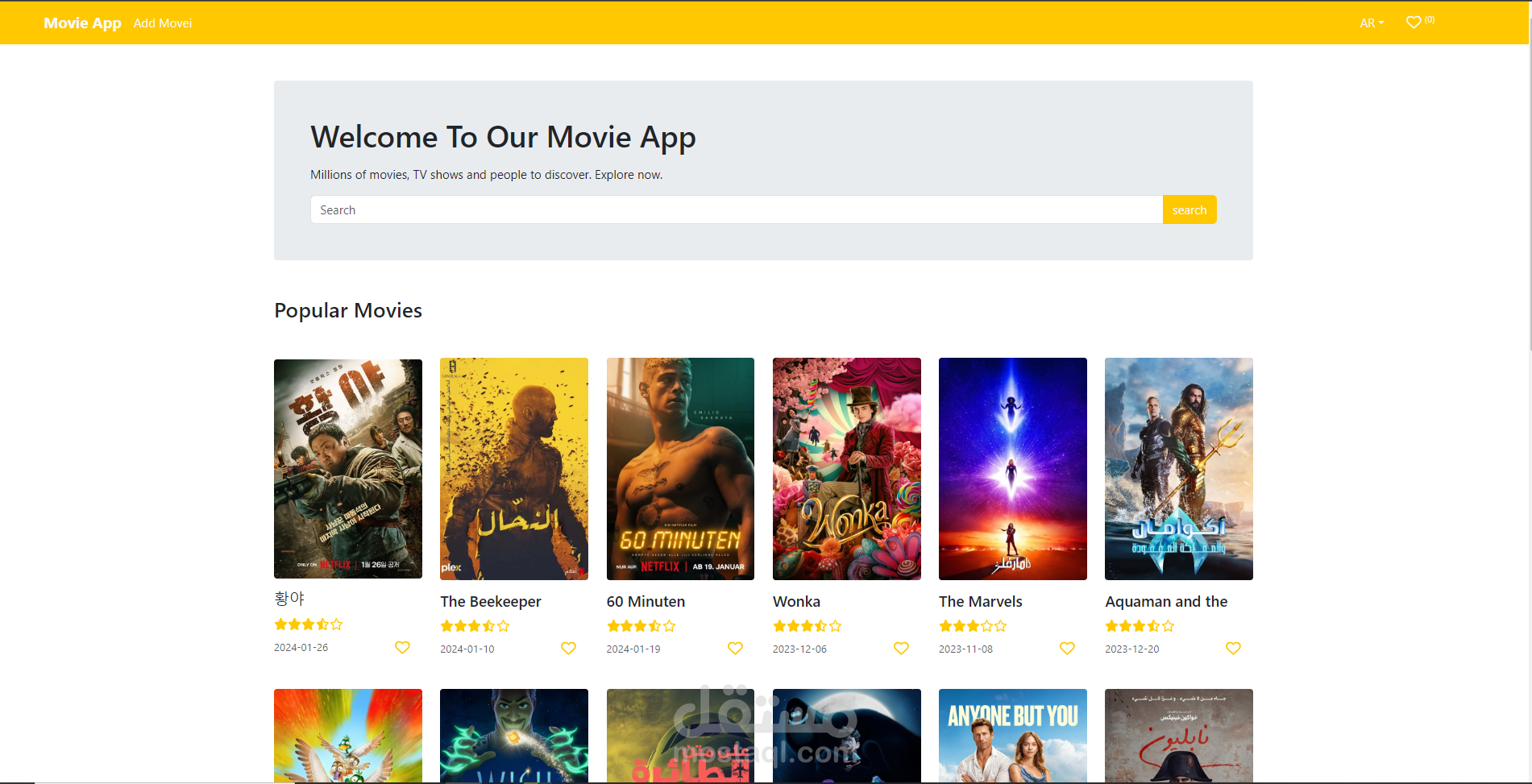Favorite The Beekeeper with heart icon

click(x=568, y=649)
